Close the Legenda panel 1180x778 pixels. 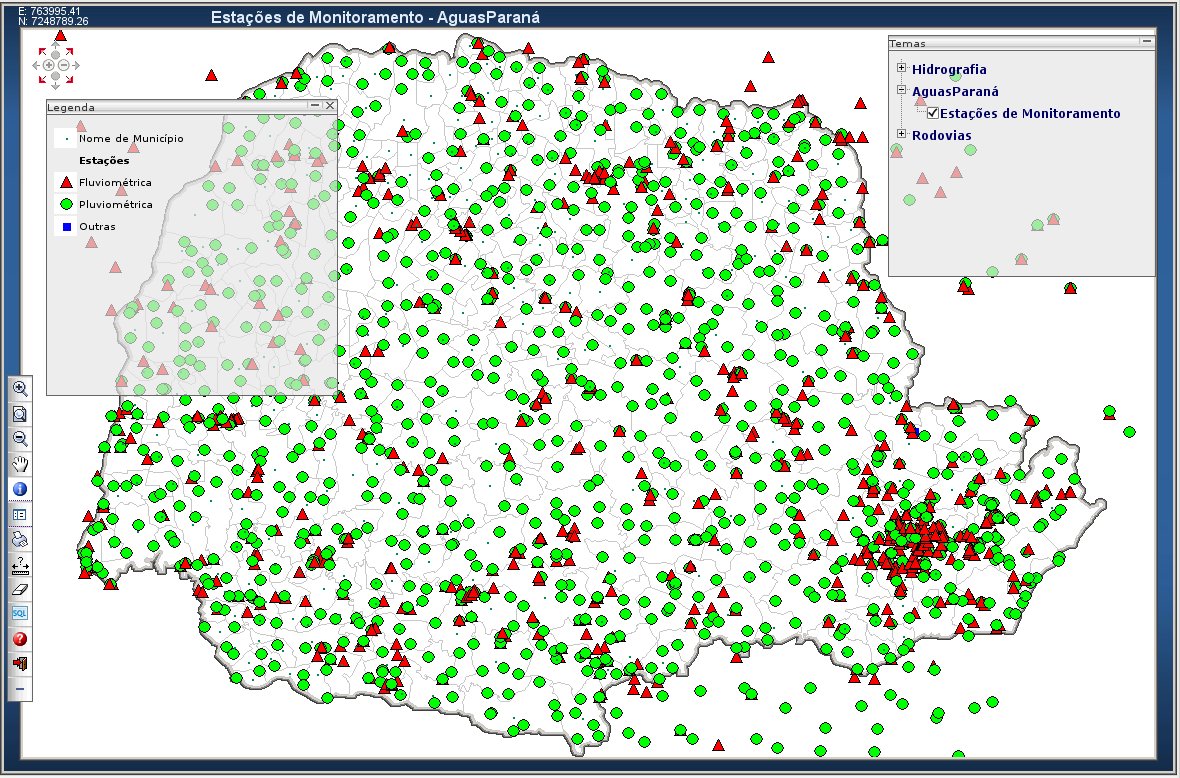(x=329, y=105)
